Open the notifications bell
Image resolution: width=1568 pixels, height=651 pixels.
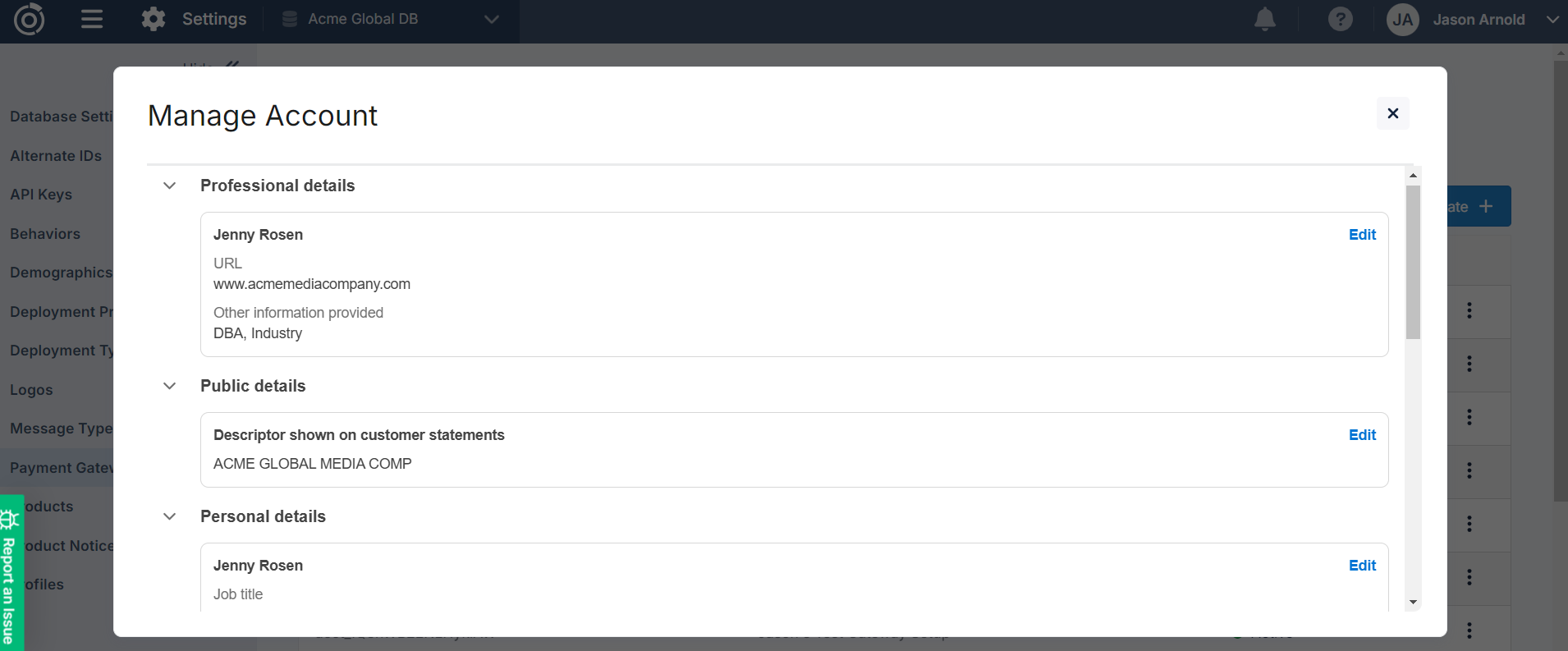(x=1264, y=19)
